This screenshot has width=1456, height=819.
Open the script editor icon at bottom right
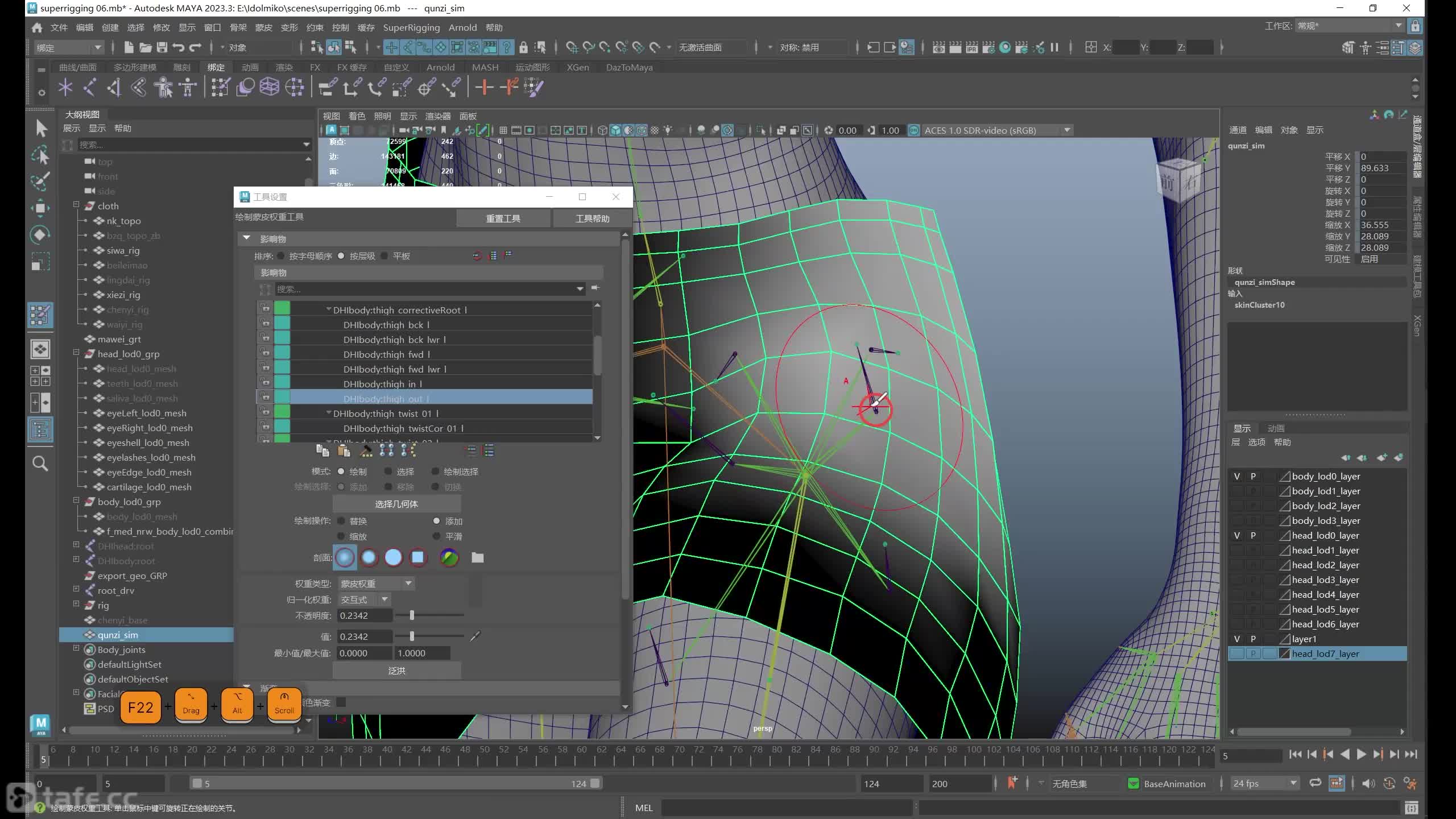[x=1411, y=808]
